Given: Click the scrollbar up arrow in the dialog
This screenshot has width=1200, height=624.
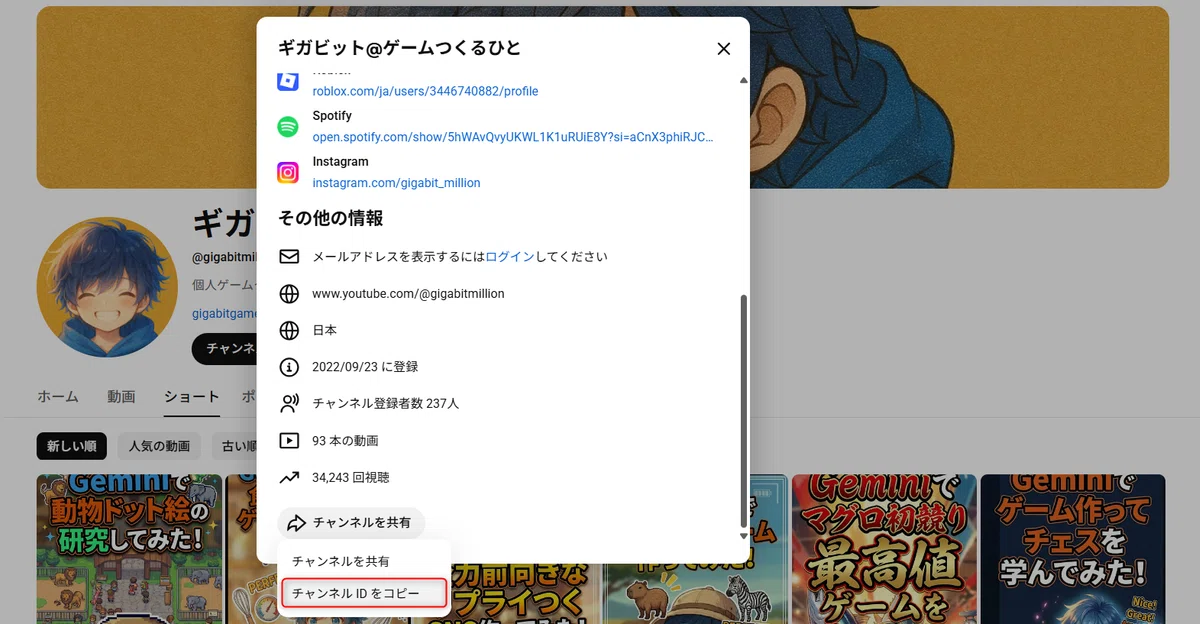Looking at the screenshot, I should click(x=742, y=80).
